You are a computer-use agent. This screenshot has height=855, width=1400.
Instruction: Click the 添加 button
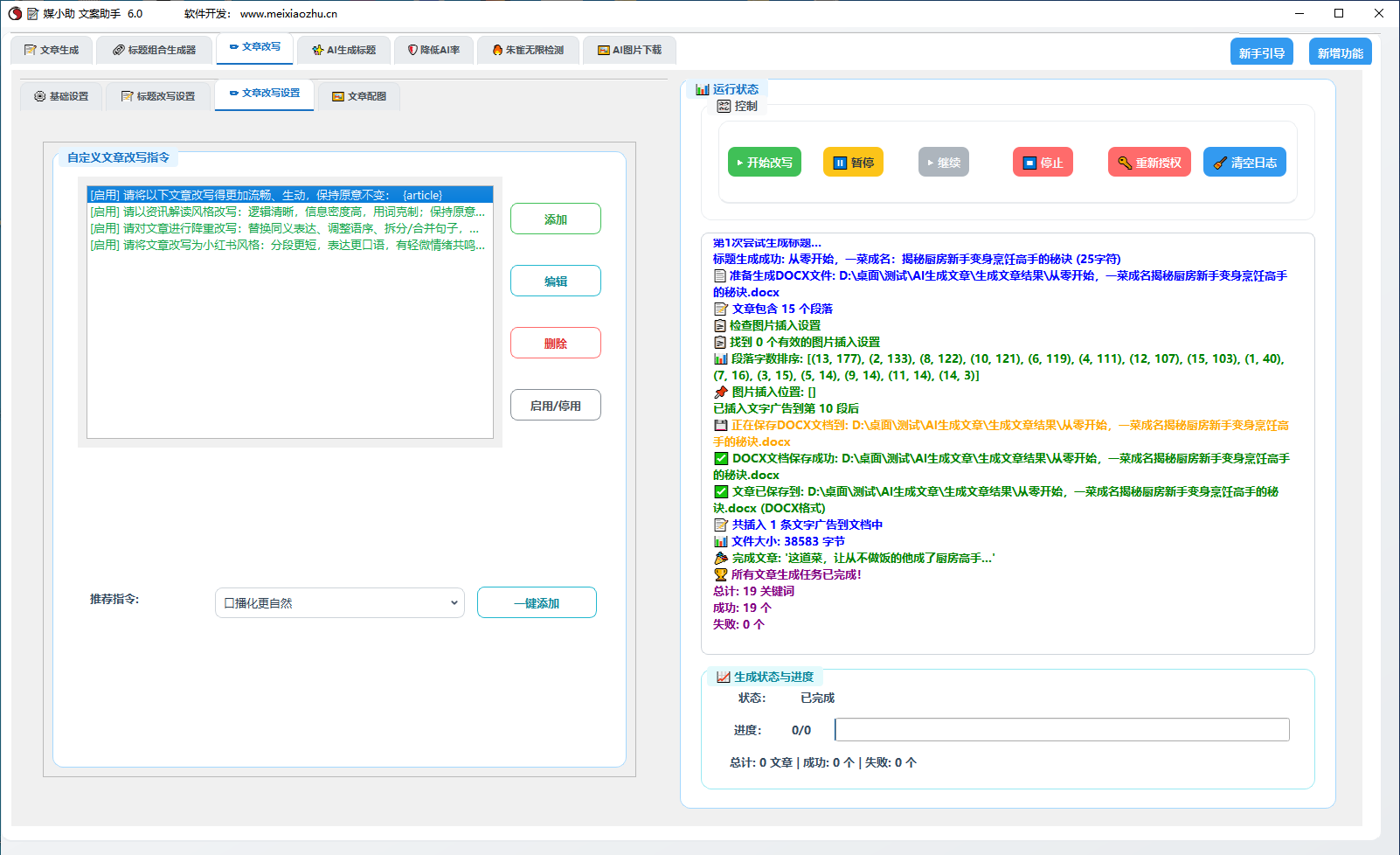[555, 219]
